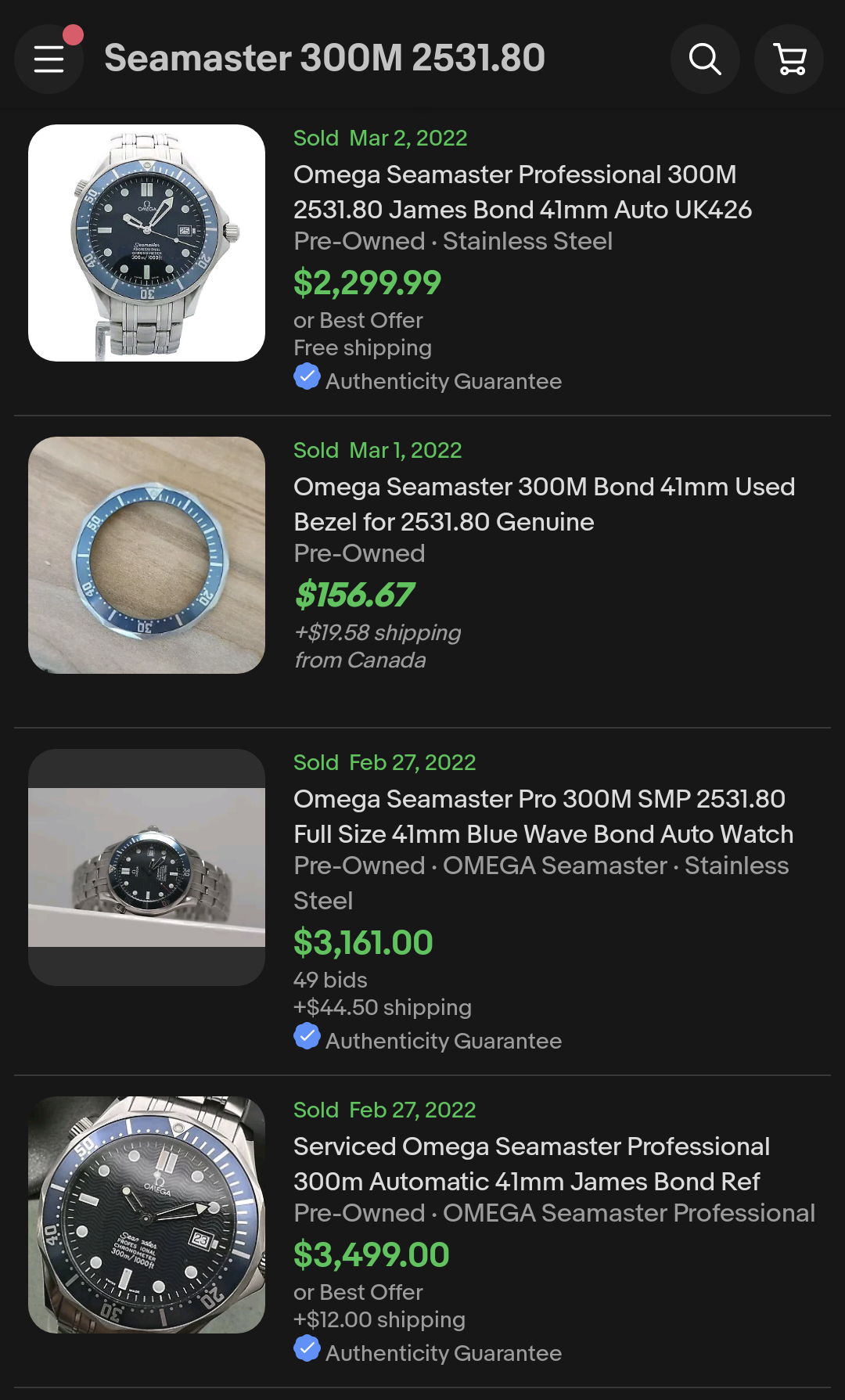Open the shopping cart
Screen dimensions: 845x1400
point(789,59)
